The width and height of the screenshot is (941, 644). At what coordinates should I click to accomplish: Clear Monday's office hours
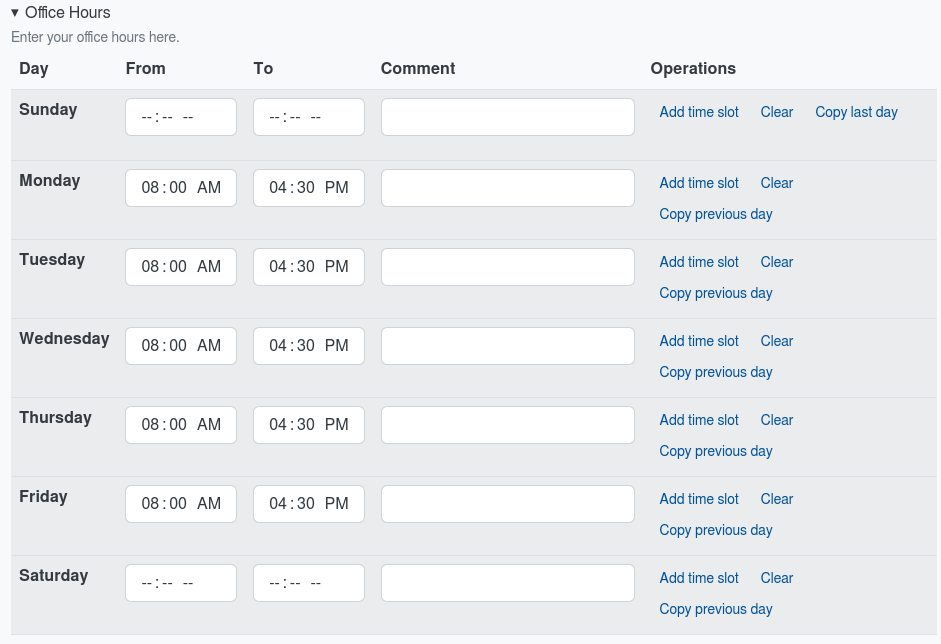click(x=777, y=183)
